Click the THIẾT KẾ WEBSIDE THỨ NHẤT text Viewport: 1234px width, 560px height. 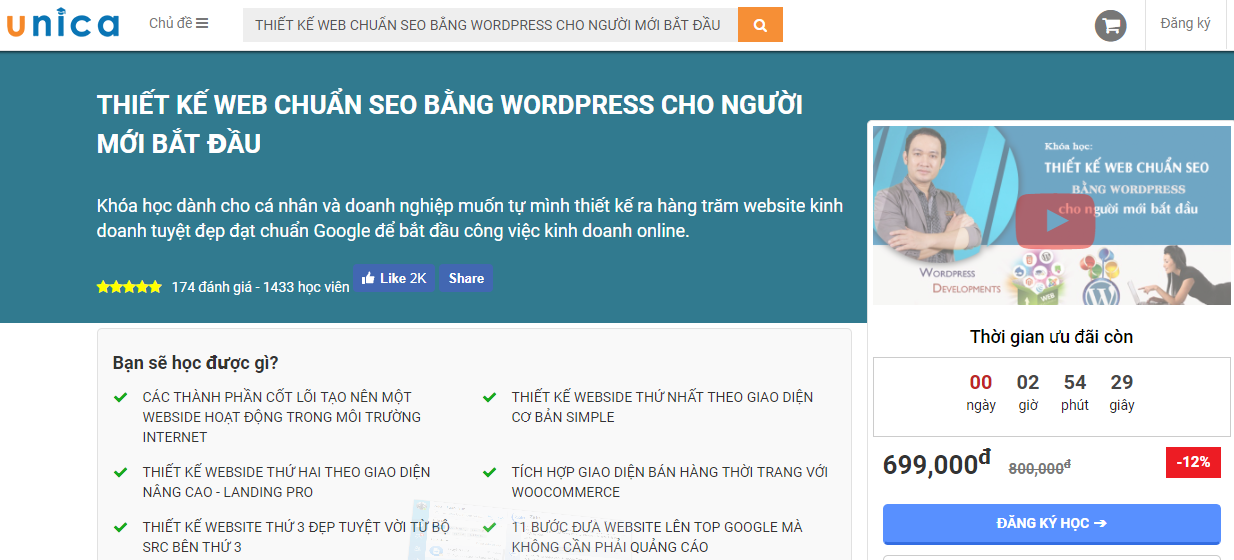click(x=662, y=407)
